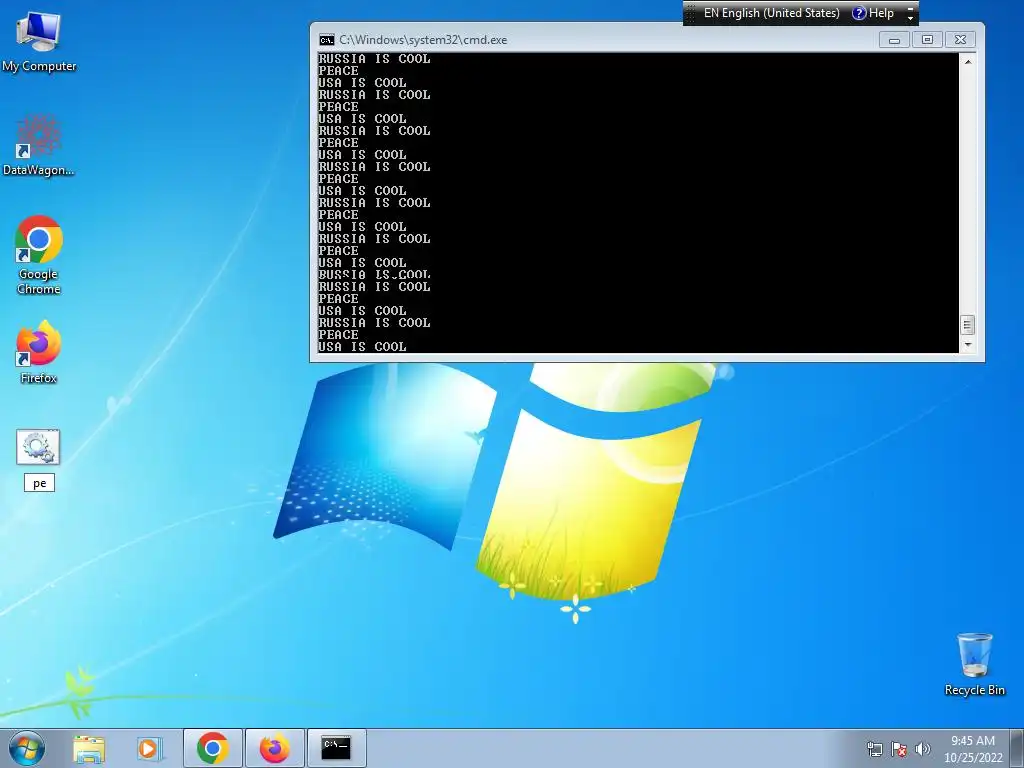Screen dimensions: 1024x768
Task: Select the gear file icon labeled pe
Action: tap(38, 447)
